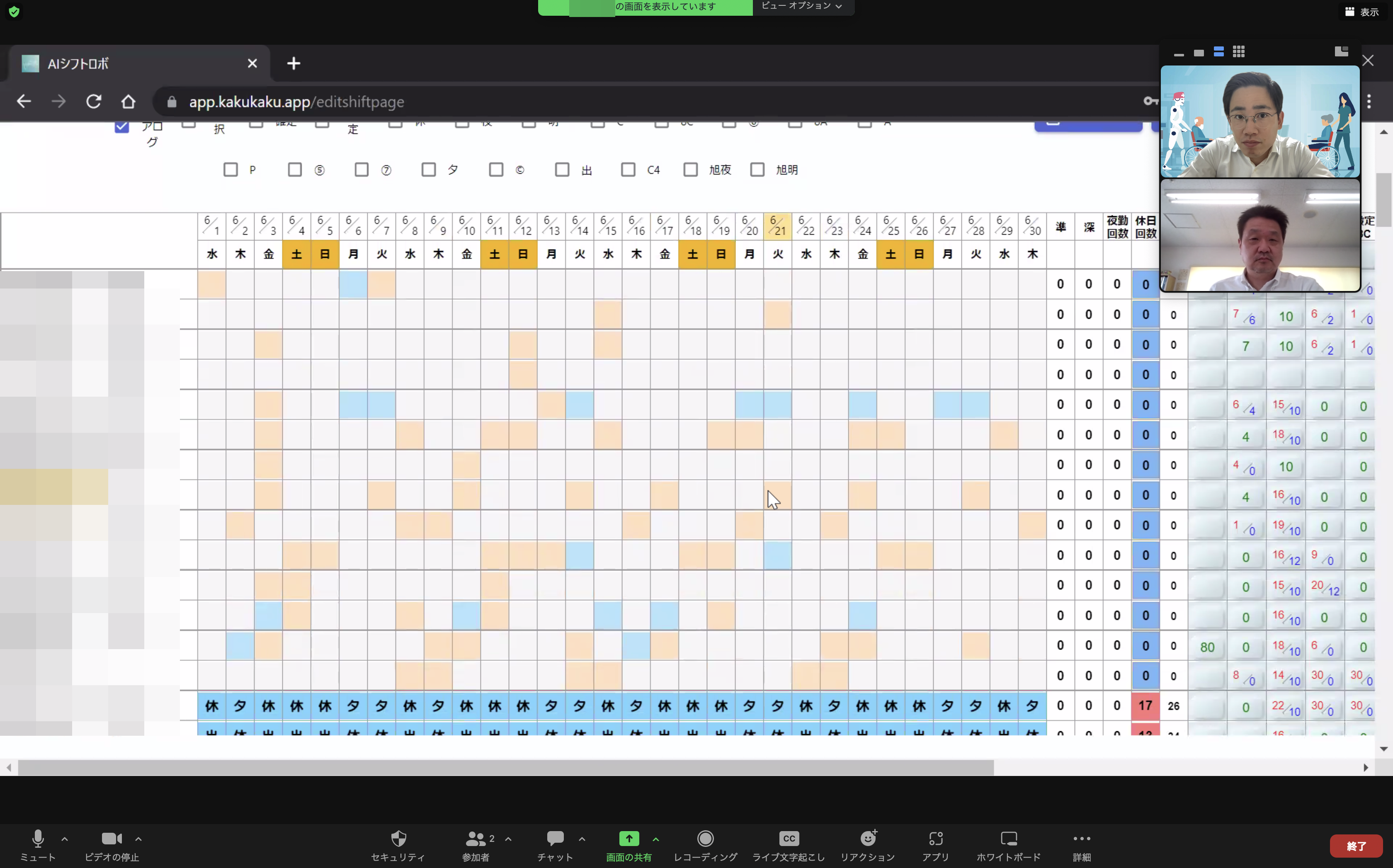Click the 6/1 date column header
Viewport: 1393px width, 868px height.
pyautogui.click(x=212, y=226)
